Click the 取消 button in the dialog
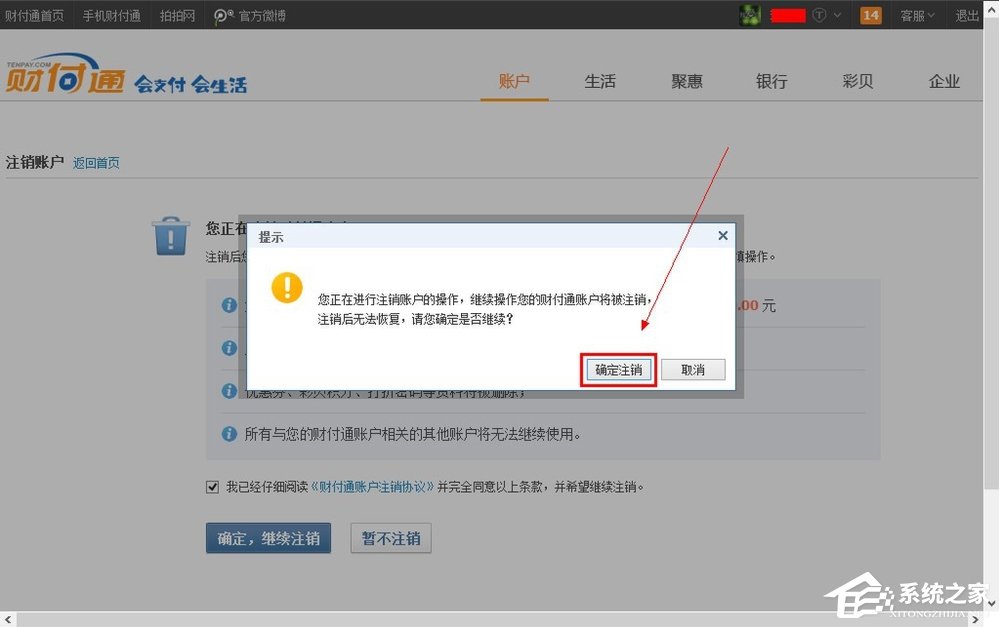999x627 pixels. click(692, 369)
